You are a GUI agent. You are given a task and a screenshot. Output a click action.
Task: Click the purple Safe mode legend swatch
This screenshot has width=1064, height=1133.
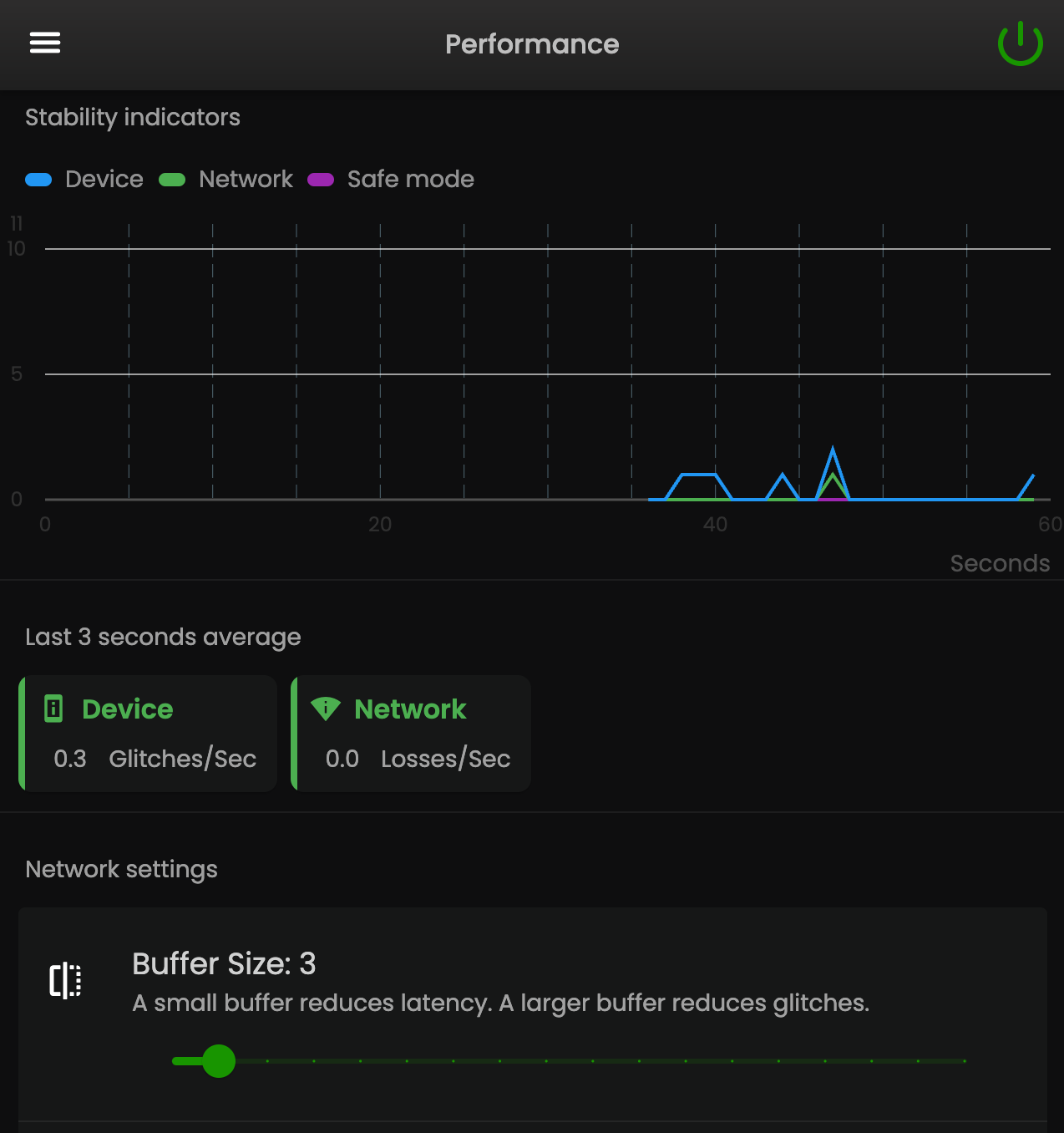point(321,180)
